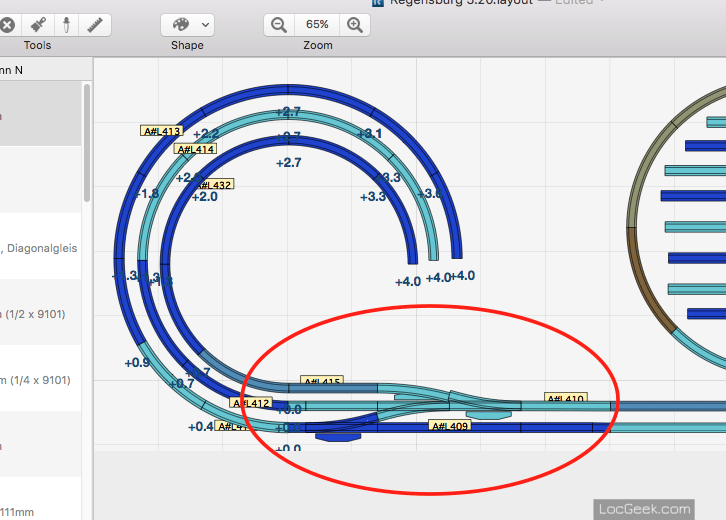Viewport: 726px width, 520px height.
Task: Click the +2.2 height label near A#L413
Action: click(x=206, y=134)
